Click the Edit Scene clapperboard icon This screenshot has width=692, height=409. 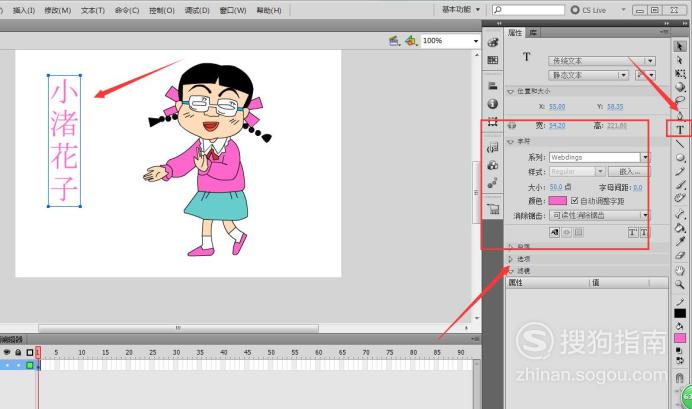[394, 41]
